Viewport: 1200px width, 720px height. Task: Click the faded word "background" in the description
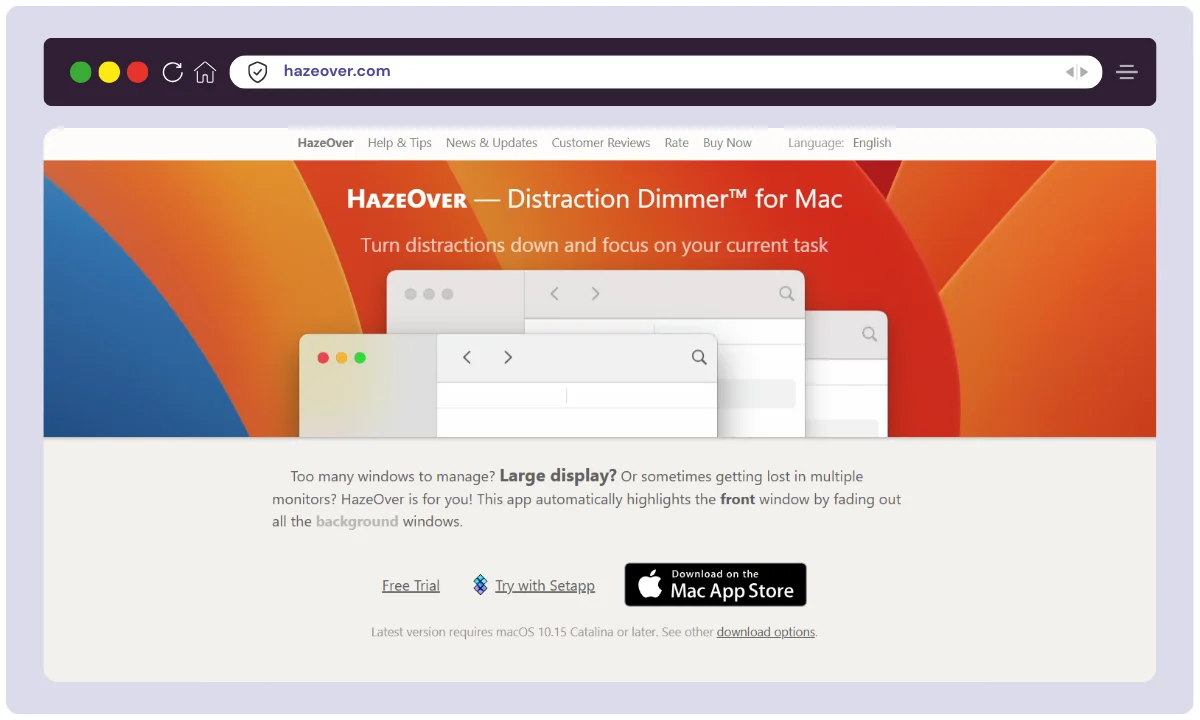coord(357,522)
